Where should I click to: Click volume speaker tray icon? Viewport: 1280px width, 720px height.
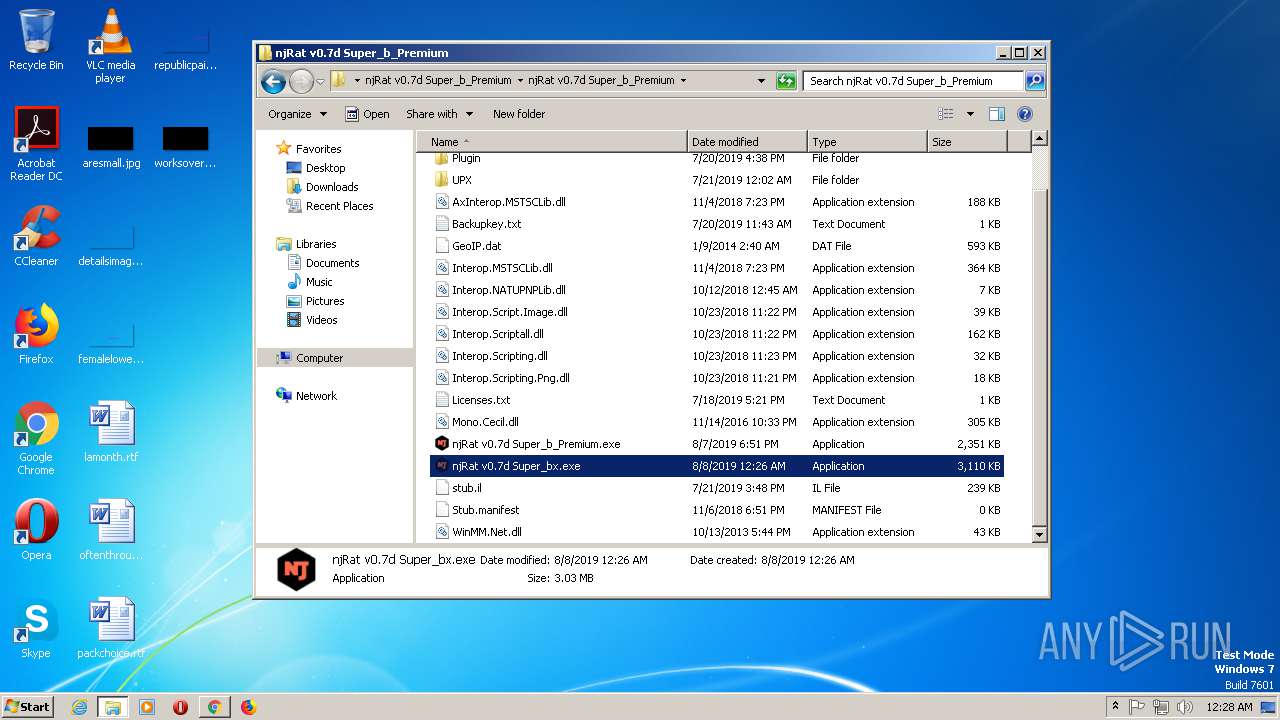(x=1185, y=707)
